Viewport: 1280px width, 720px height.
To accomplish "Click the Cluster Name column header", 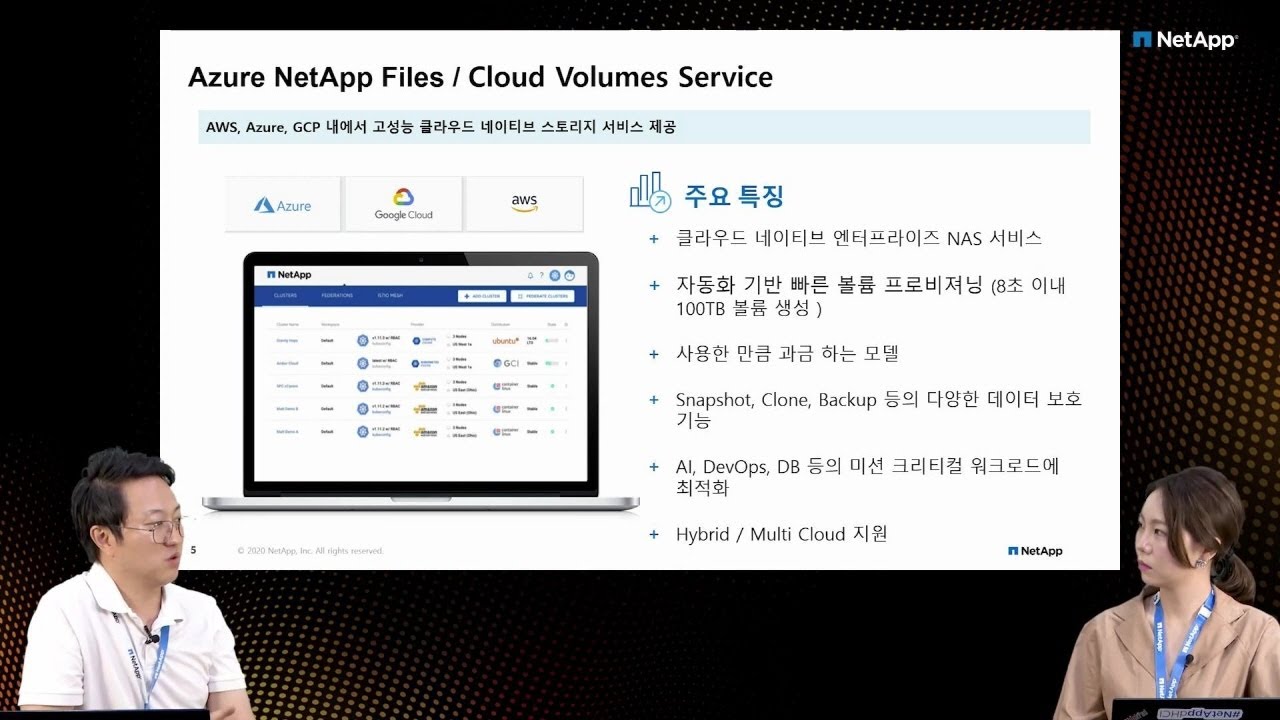I will click(289, 324).
